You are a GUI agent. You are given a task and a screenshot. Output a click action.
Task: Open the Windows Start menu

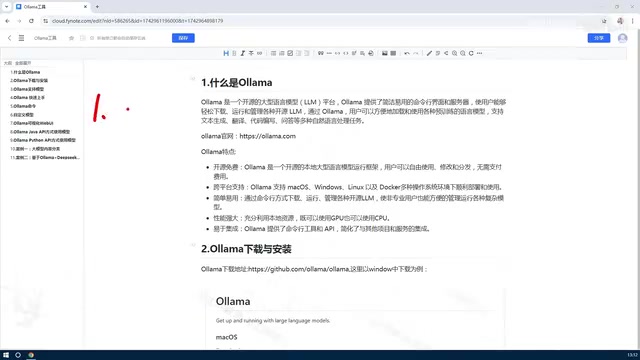click(x=6, y=355)
